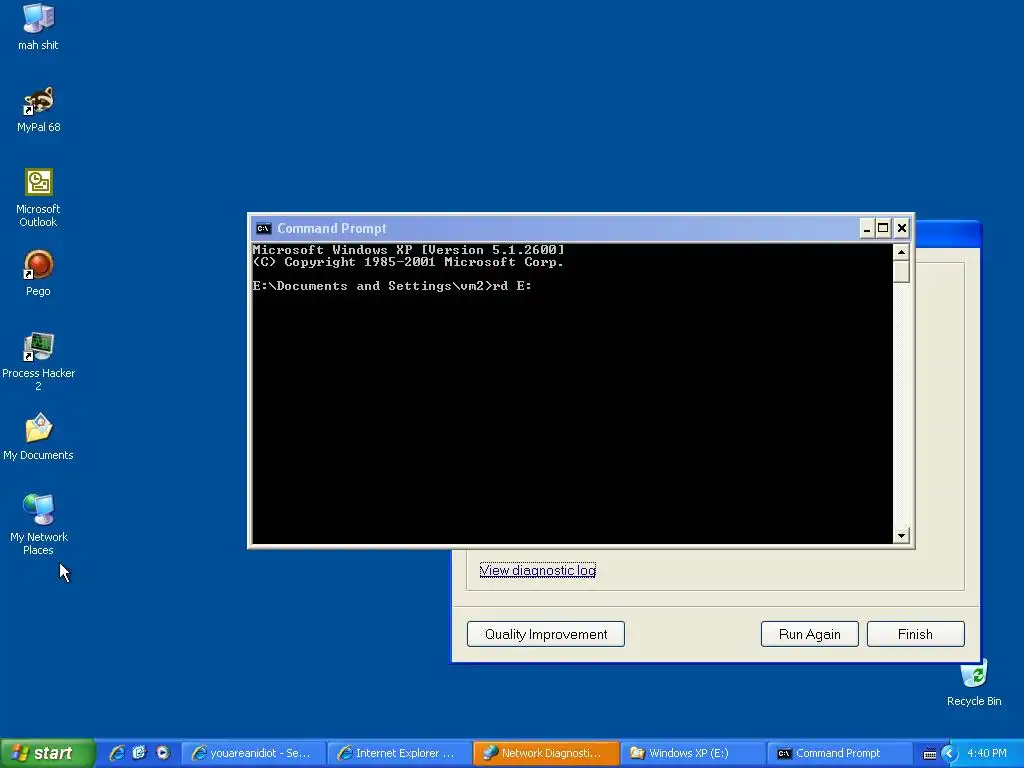
Task: Click the 'Microsoft Windows XP [Version 5.1.2600]' line
Action: coord(408,249)
